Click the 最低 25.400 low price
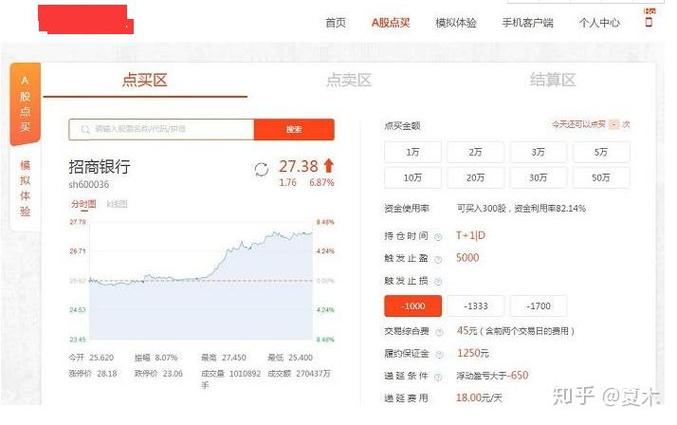This screenshot has width=677, height=425. (290, 358)
